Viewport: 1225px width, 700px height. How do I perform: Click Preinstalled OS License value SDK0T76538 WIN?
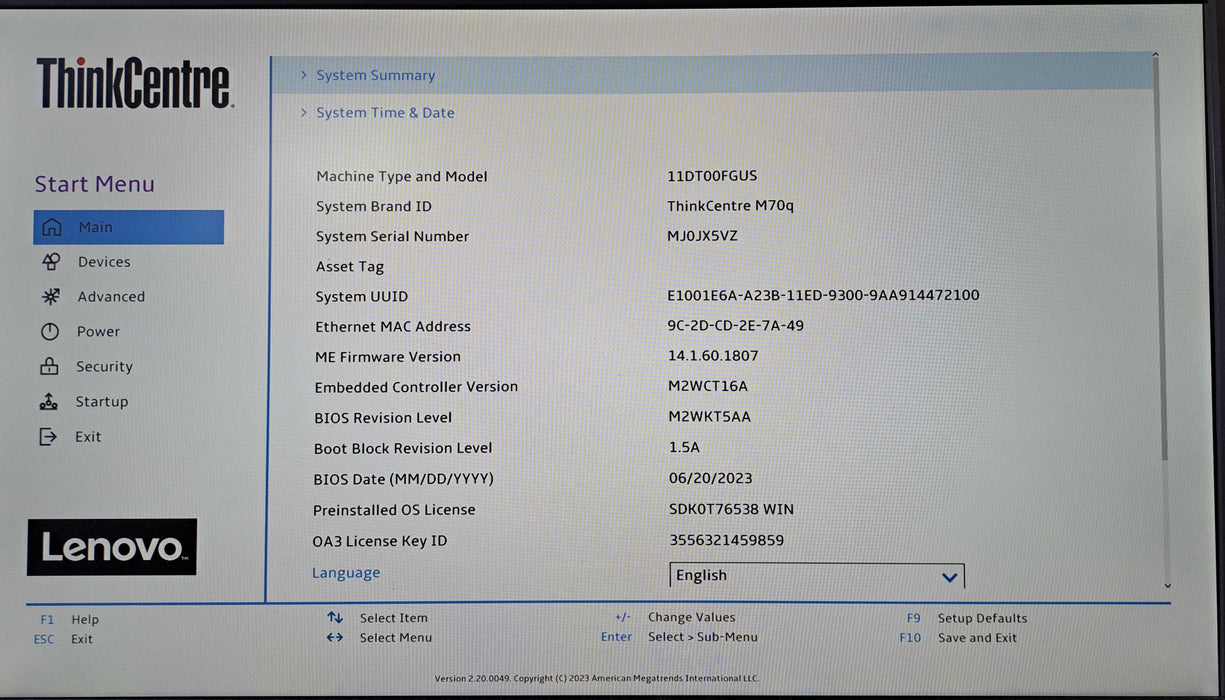731,509
